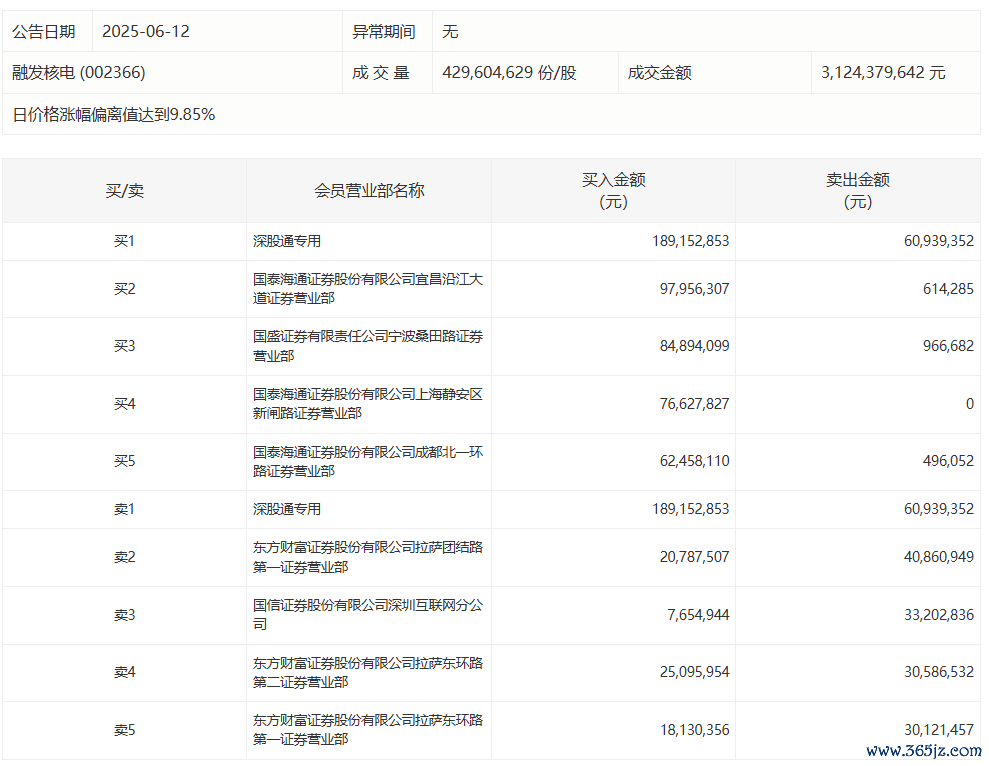This screenshot has width=989, height=766.
Task: Click the 买/卖 column header
Action: [124, 191]
